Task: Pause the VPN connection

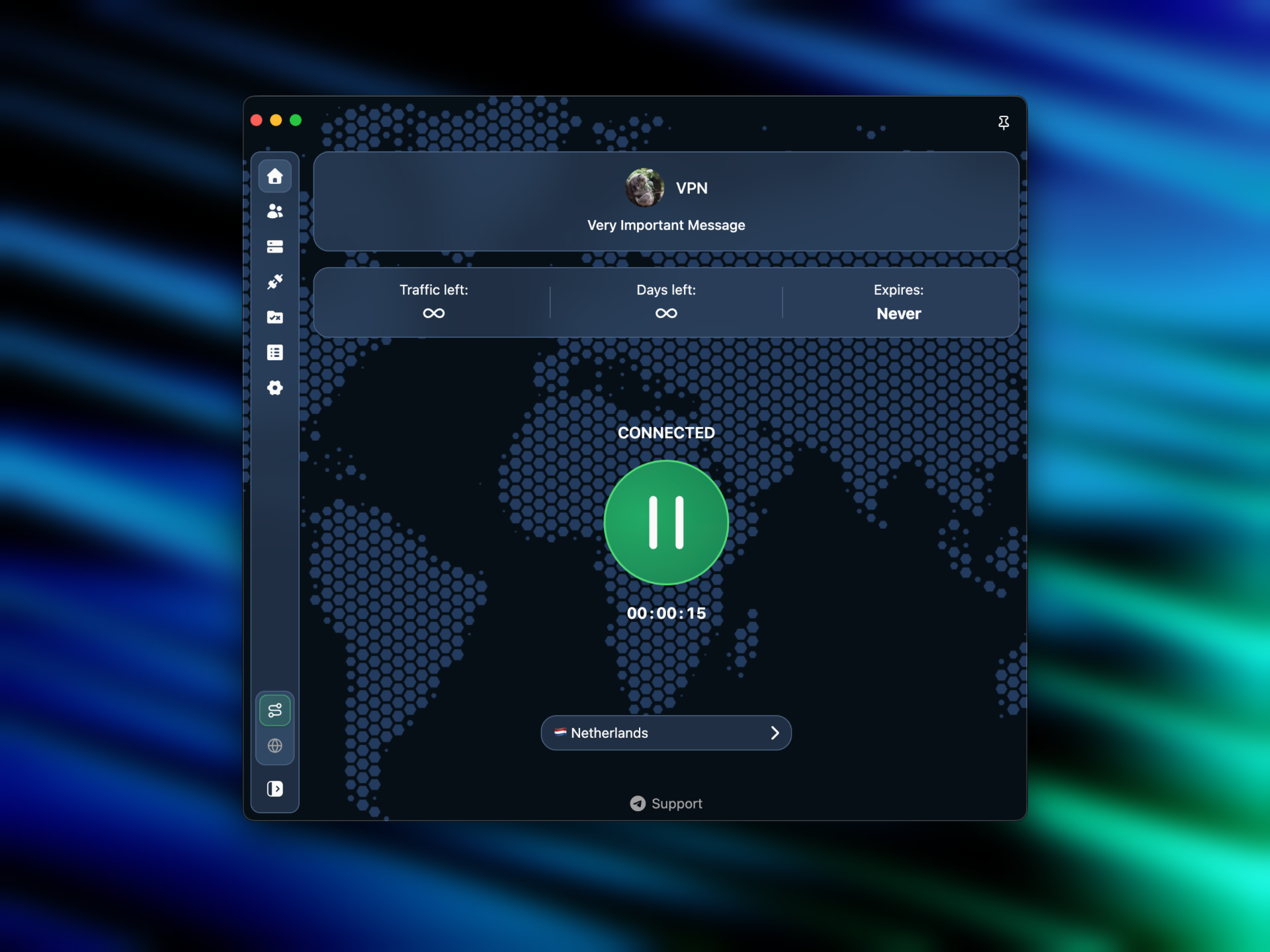Action: coord(666,522)
